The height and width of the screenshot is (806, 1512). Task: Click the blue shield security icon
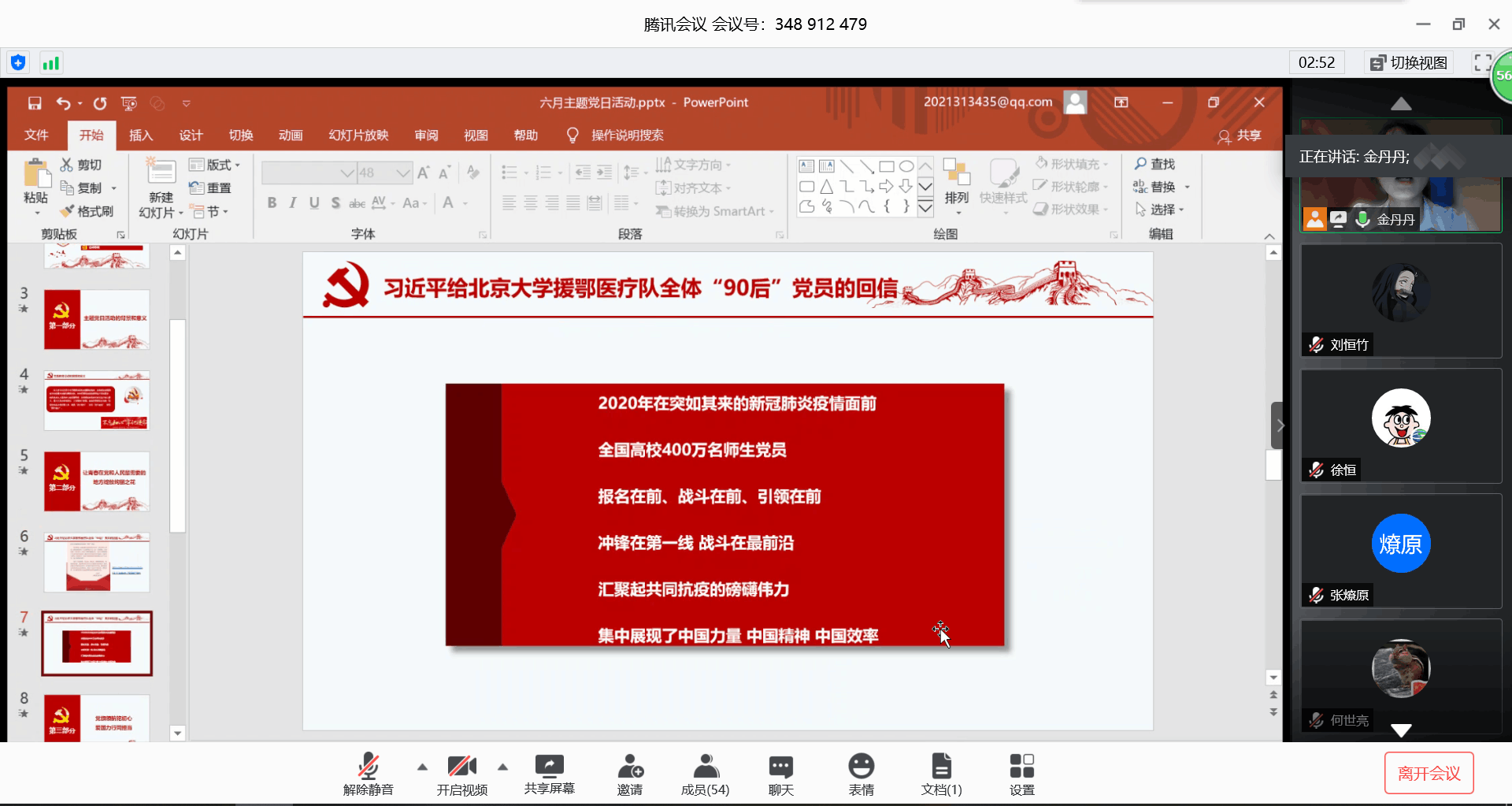click(18, 63)
